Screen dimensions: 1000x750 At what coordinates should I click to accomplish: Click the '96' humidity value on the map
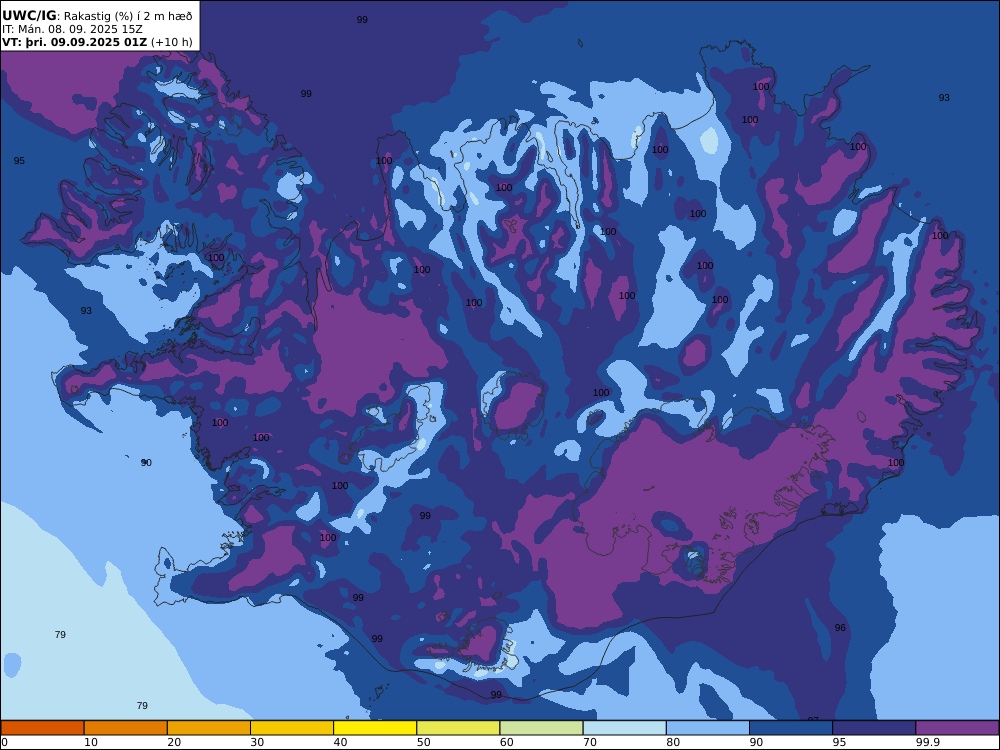[x=840, y=628]
